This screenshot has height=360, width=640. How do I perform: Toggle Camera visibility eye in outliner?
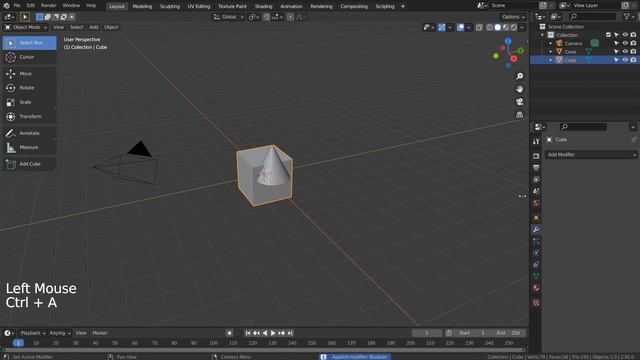coord(625,43)
